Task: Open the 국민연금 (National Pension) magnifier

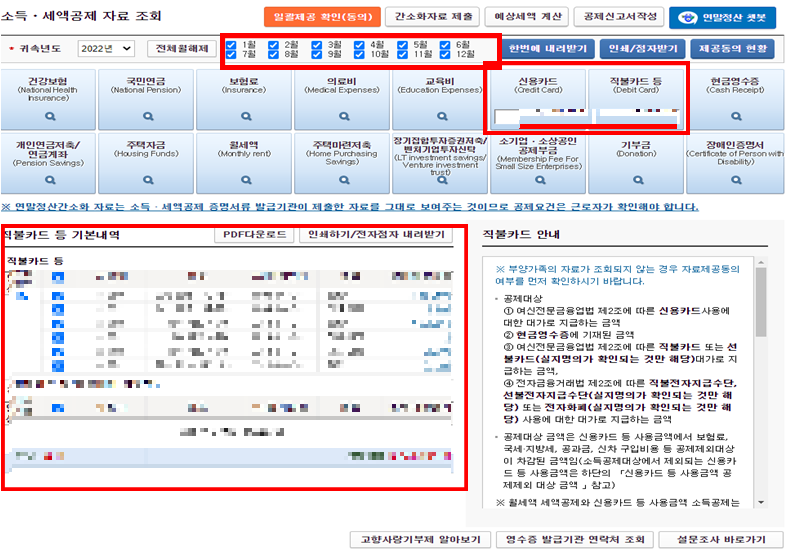Action: coord(148,116)
